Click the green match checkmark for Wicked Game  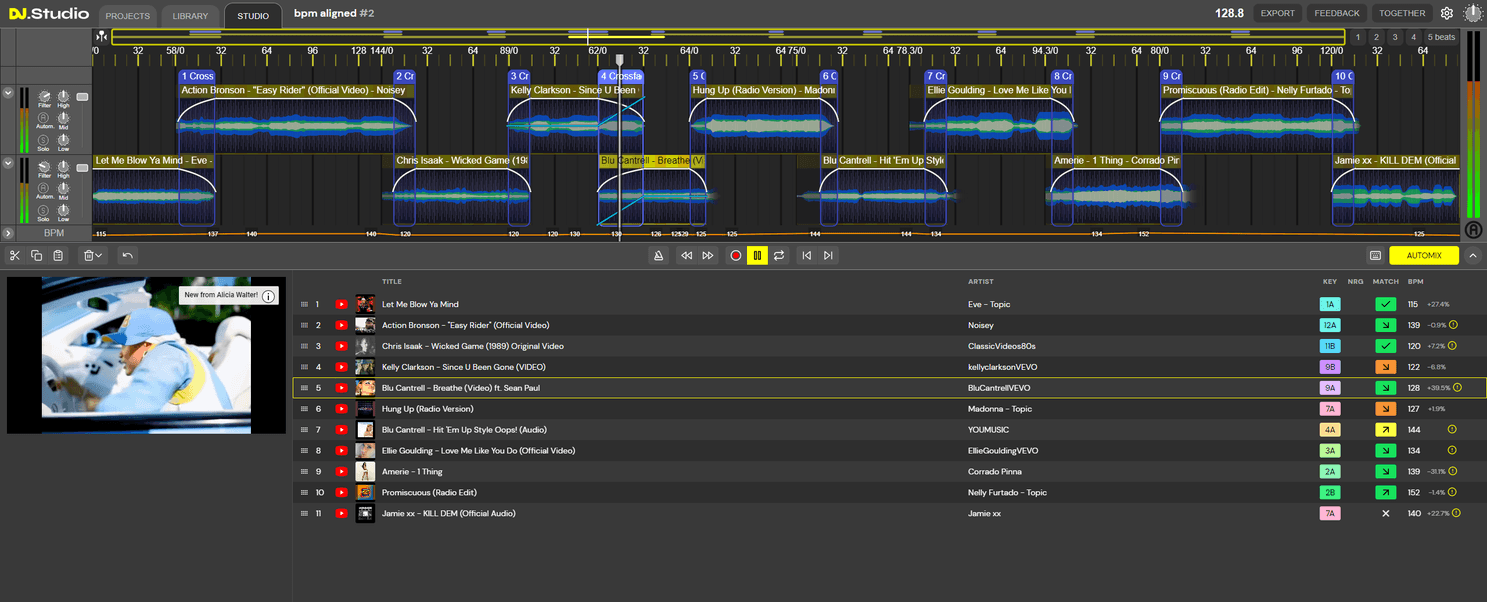(1385, 346)
